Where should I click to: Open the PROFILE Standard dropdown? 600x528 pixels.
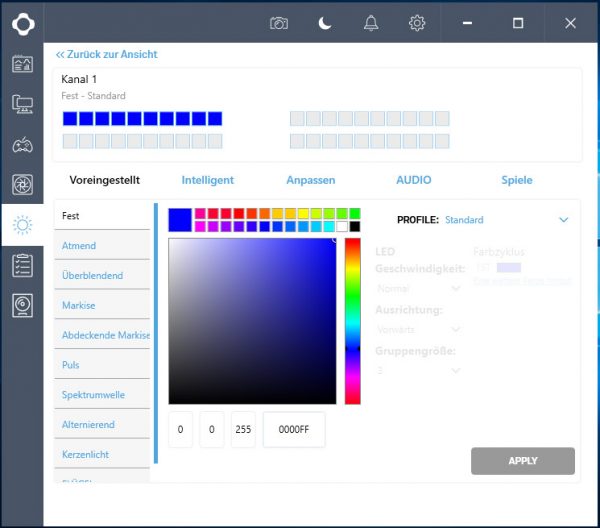[x=507, y=220]
